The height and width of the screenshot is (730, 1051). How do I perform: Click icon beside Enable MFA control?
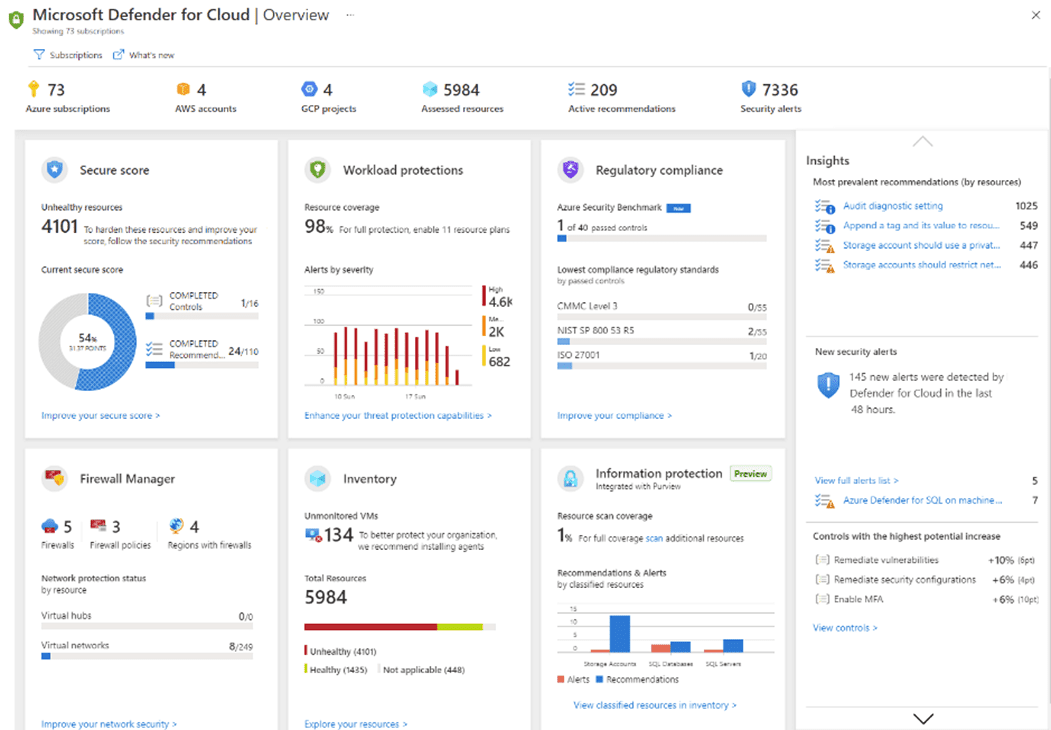click(x=822, y=599)
